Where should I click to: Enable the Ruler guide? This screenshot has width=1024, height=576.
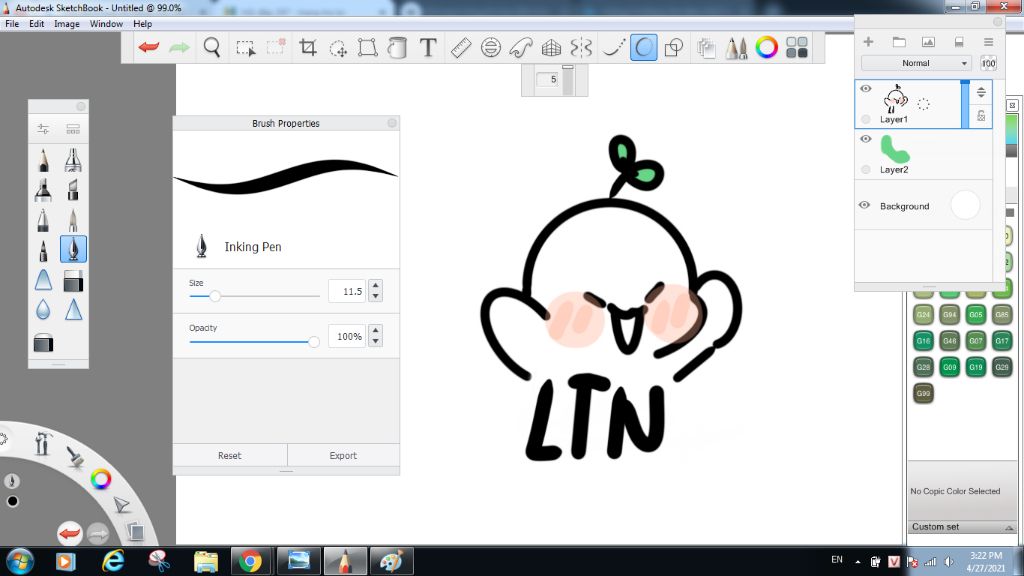(x=461, y=48)
